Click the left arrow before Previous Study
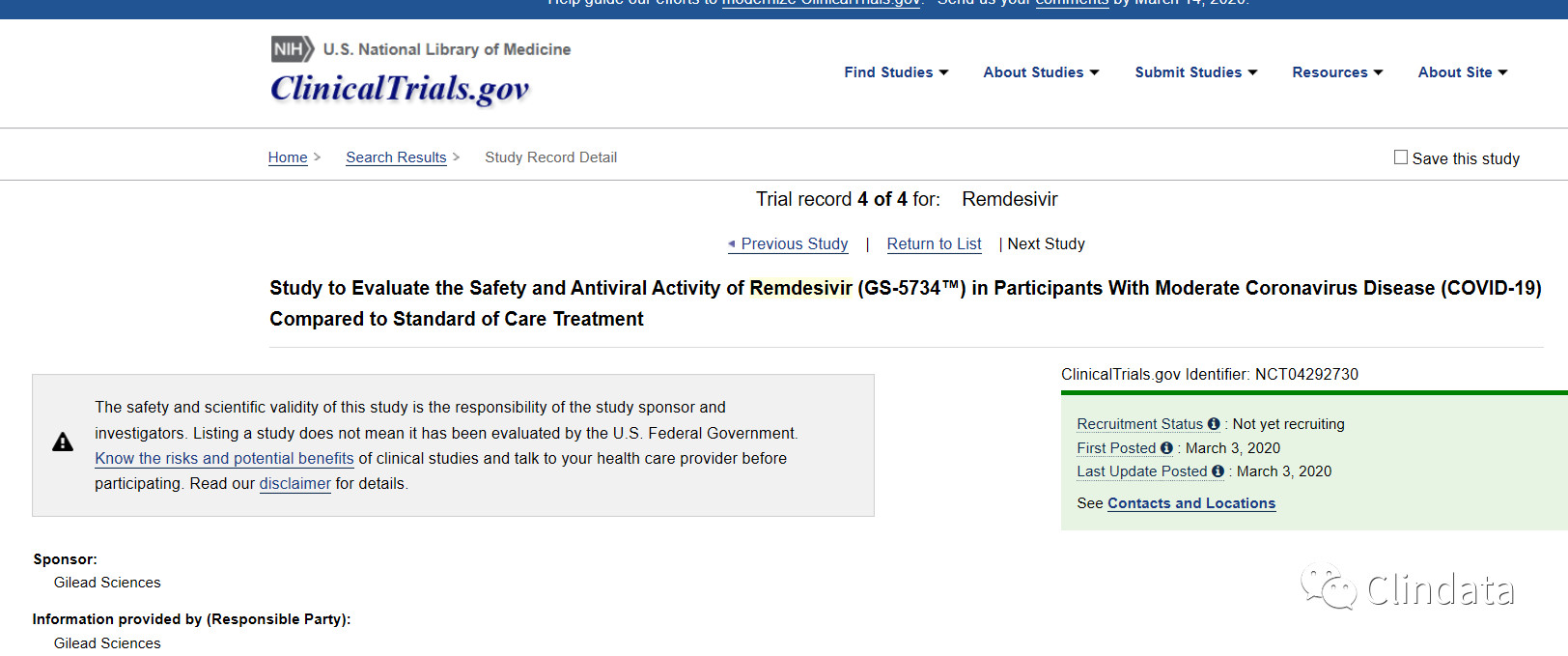Viewport: 1568px width, 656px height. point(732,244)
